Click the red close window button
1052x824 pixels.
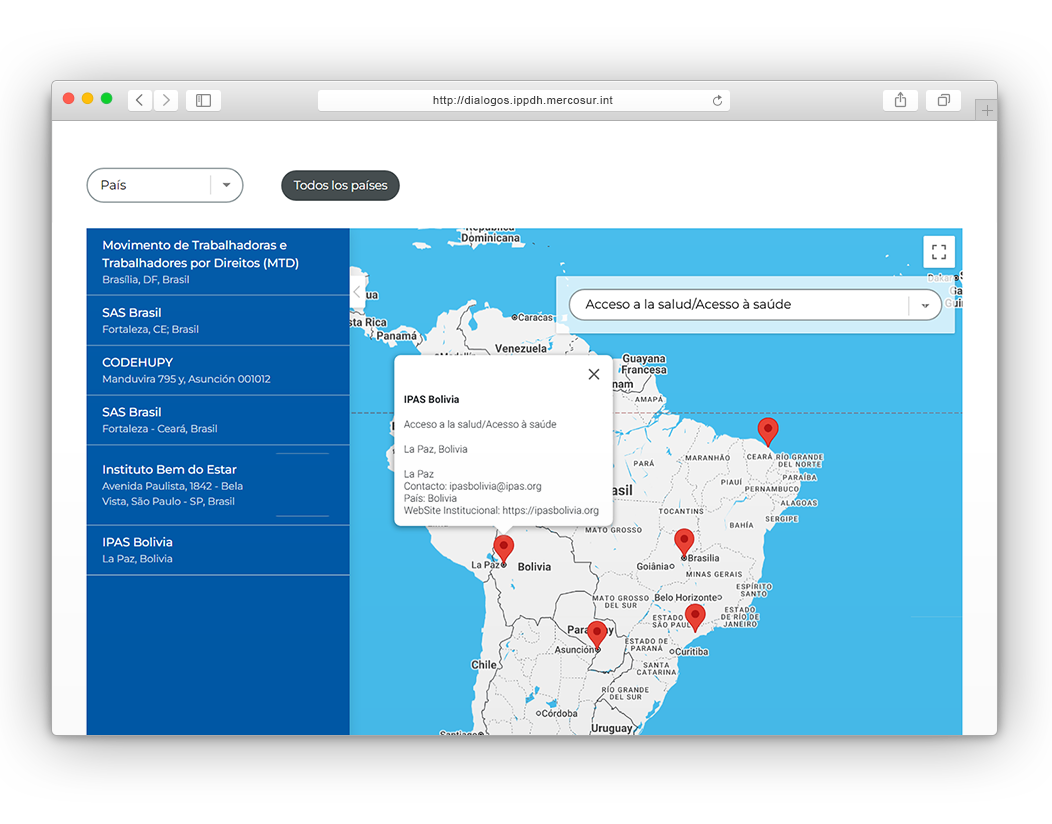pyautogui.click(x=68, y=99)
